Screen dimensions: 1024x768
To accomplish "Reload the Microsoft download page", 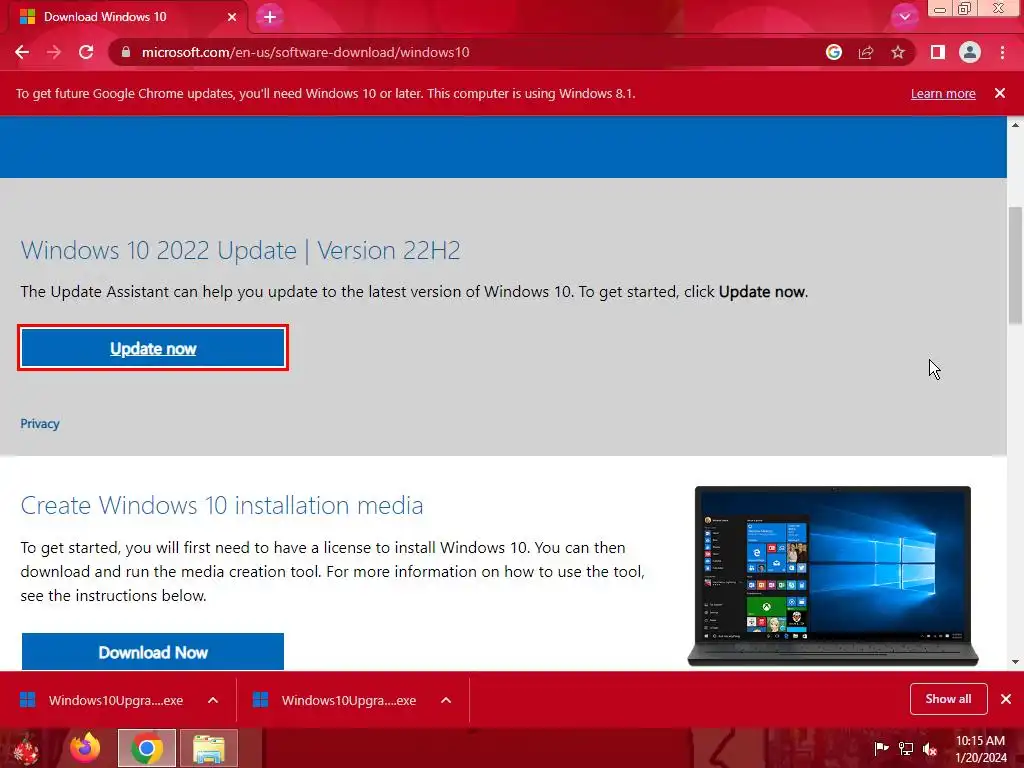I will [86, 52].
